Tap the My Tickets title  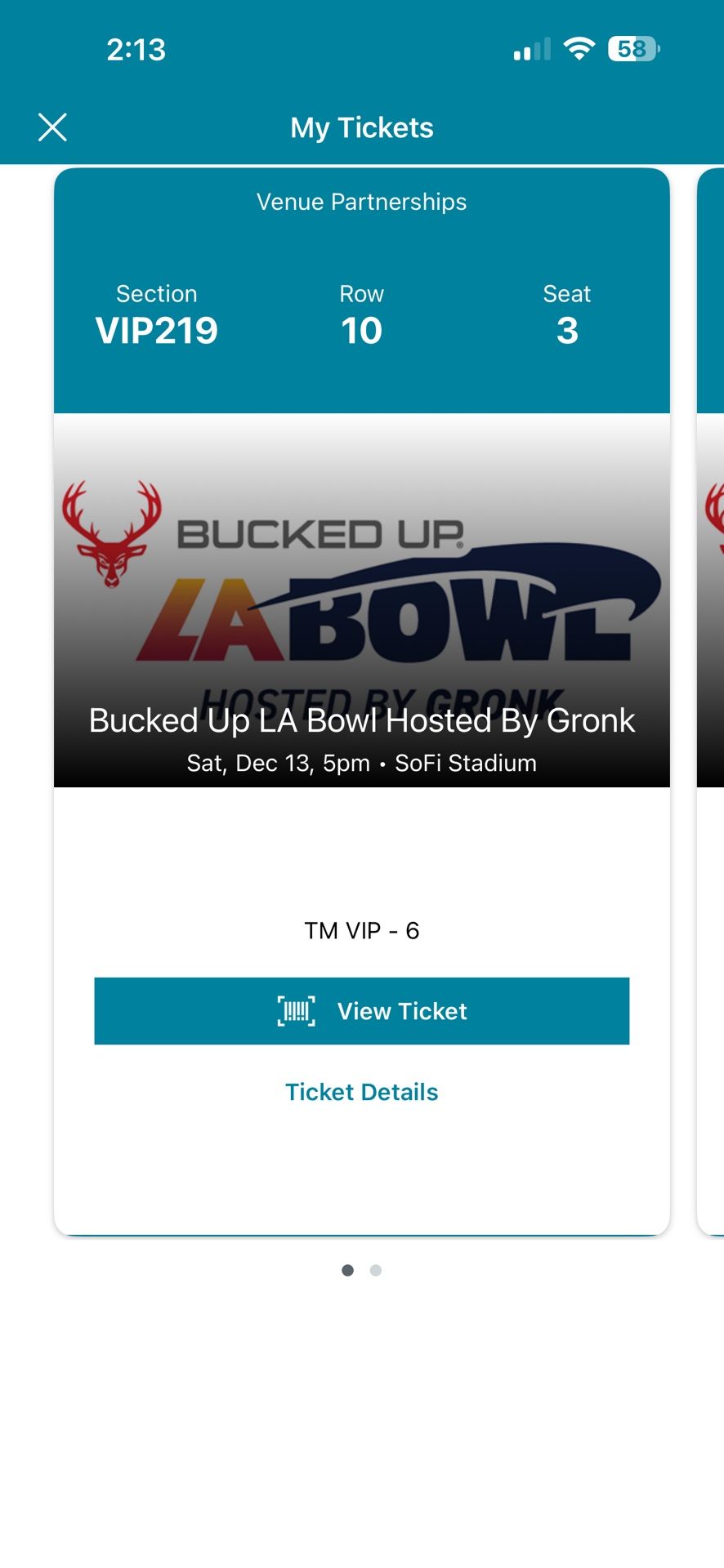tap(362, 127)
